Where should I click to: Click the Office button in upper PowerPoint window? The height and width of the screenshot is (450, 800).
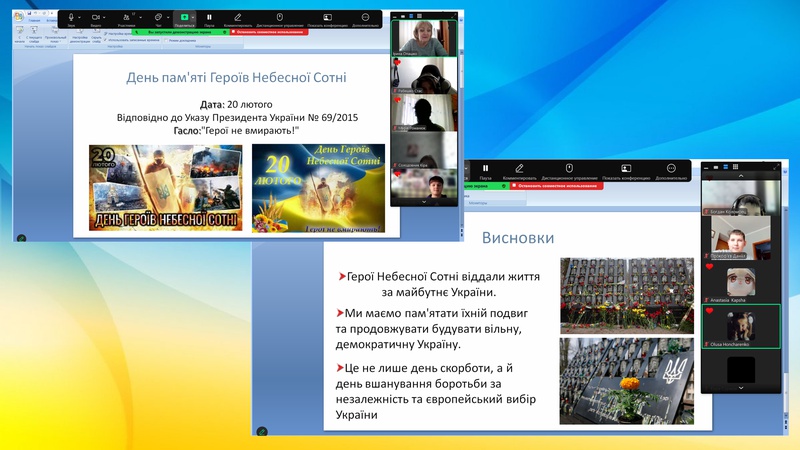[x=19, y=17]
